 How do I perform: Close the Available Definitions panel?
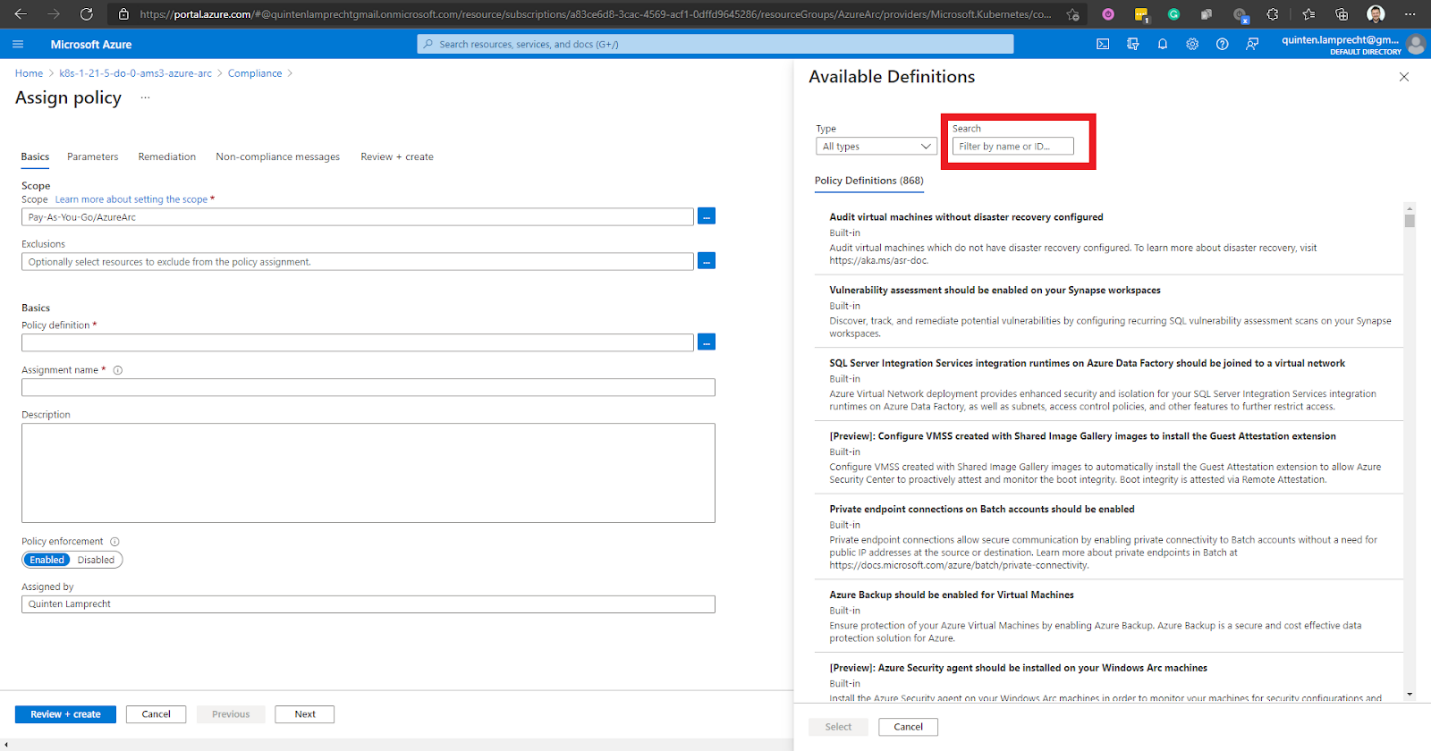[1404, 77]
